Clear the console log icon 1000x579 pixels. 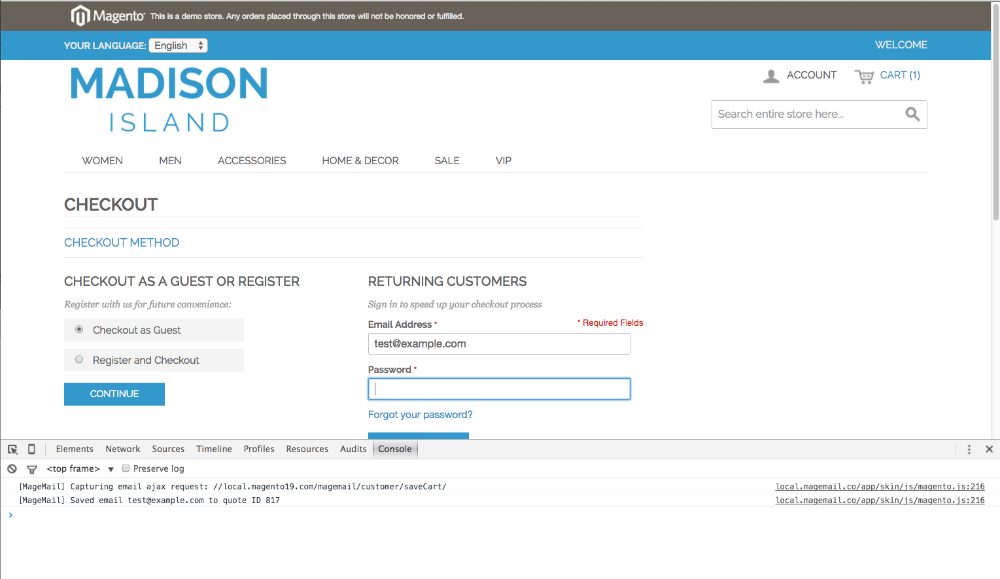[12, 468]
